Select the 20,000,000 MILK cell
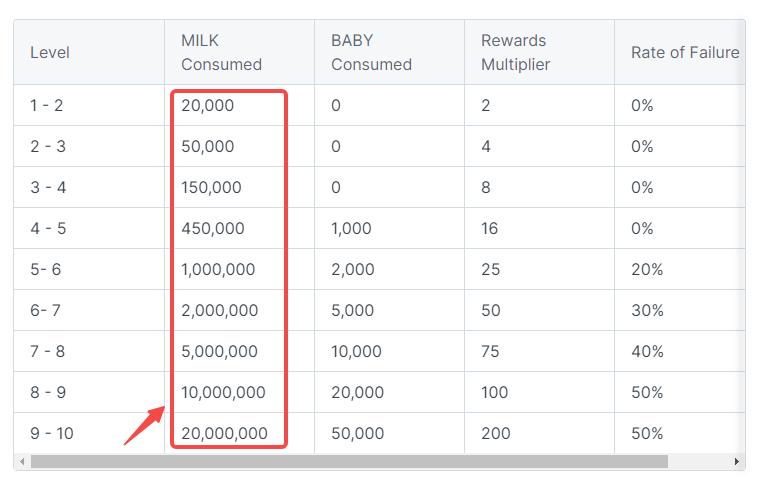 (x=224, y=433)
